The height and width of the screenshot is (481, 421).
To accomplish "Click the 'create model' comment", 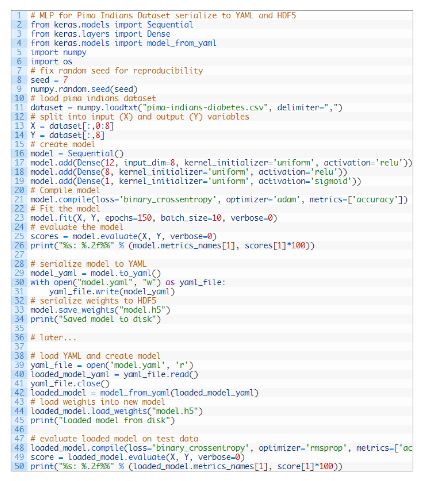I will click(x=63, y=144).
